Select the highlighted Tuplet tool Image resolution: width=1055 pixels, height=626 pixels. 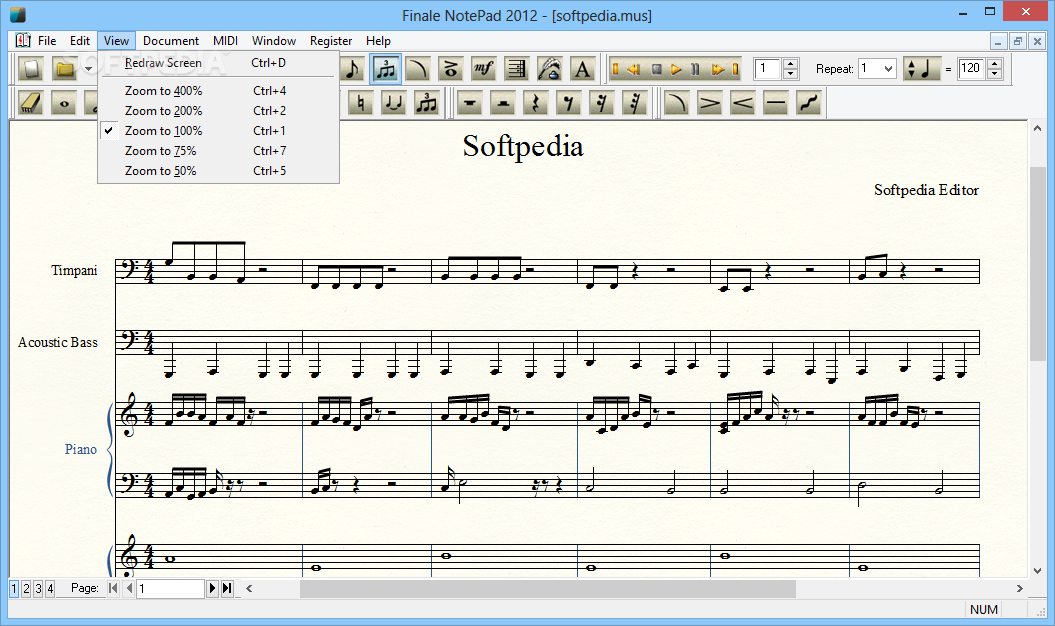(386, 69)
